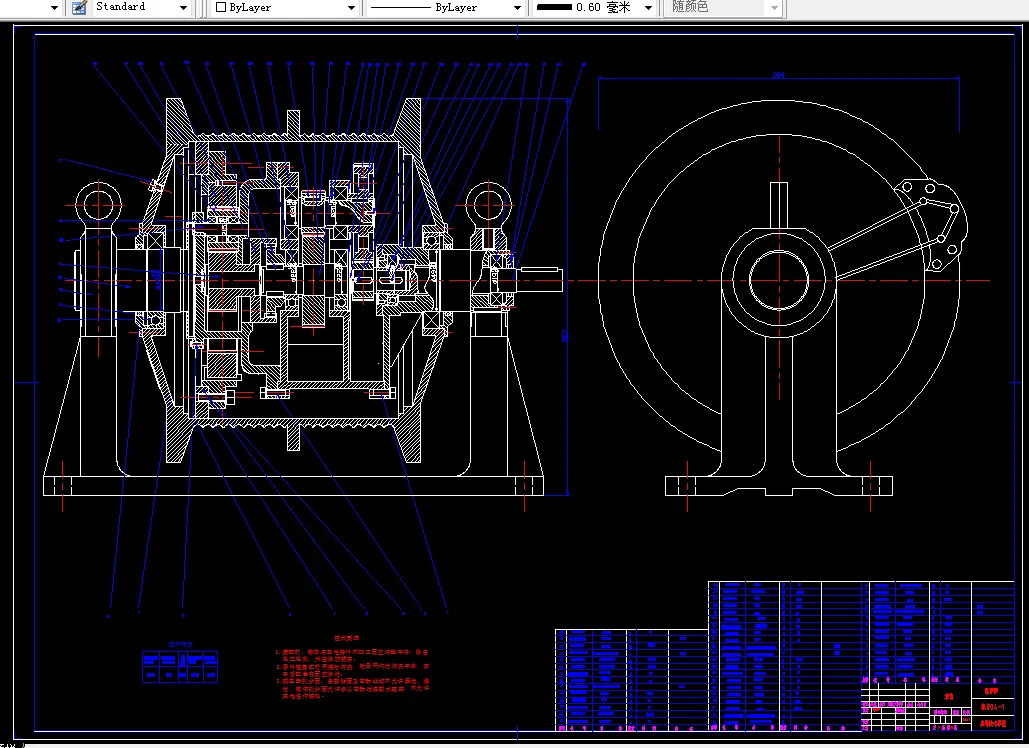Viewport: 1029px width, 748px height.
Task: Expand the Standard style dropdown
Action: click(183, 7)
